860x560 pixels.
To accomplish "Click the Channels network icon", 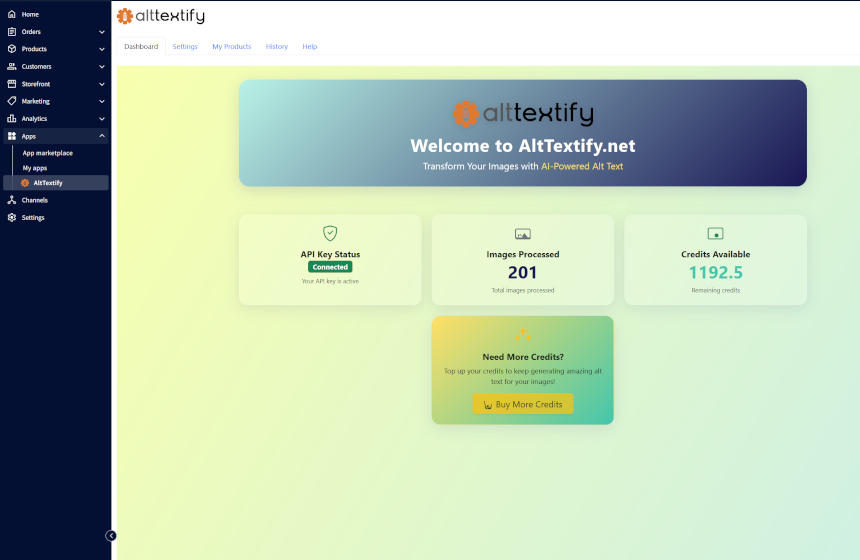I will tap(12, 200).
